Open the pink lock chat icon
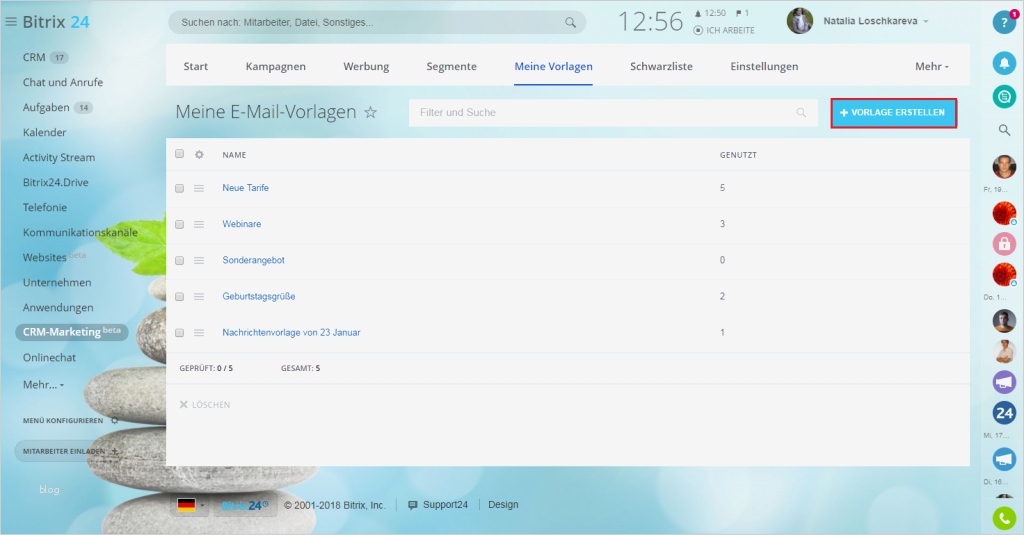Viewport: 1024px width, 535px height. pos(1004,244)
